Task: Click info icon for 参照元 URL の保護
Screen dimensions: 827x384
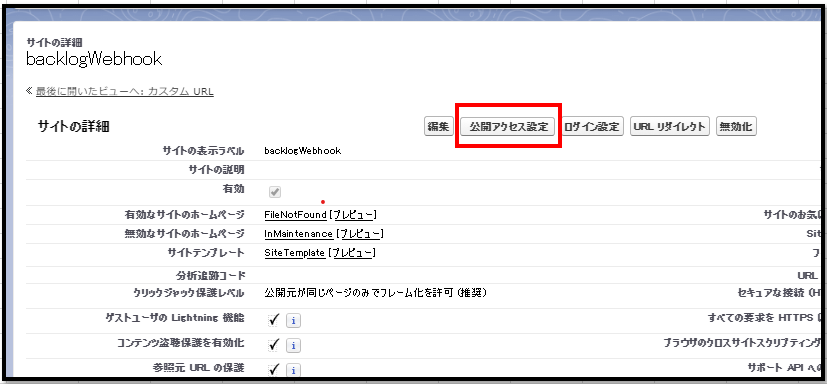Action: pyautogui.click(x=293, y=370)
